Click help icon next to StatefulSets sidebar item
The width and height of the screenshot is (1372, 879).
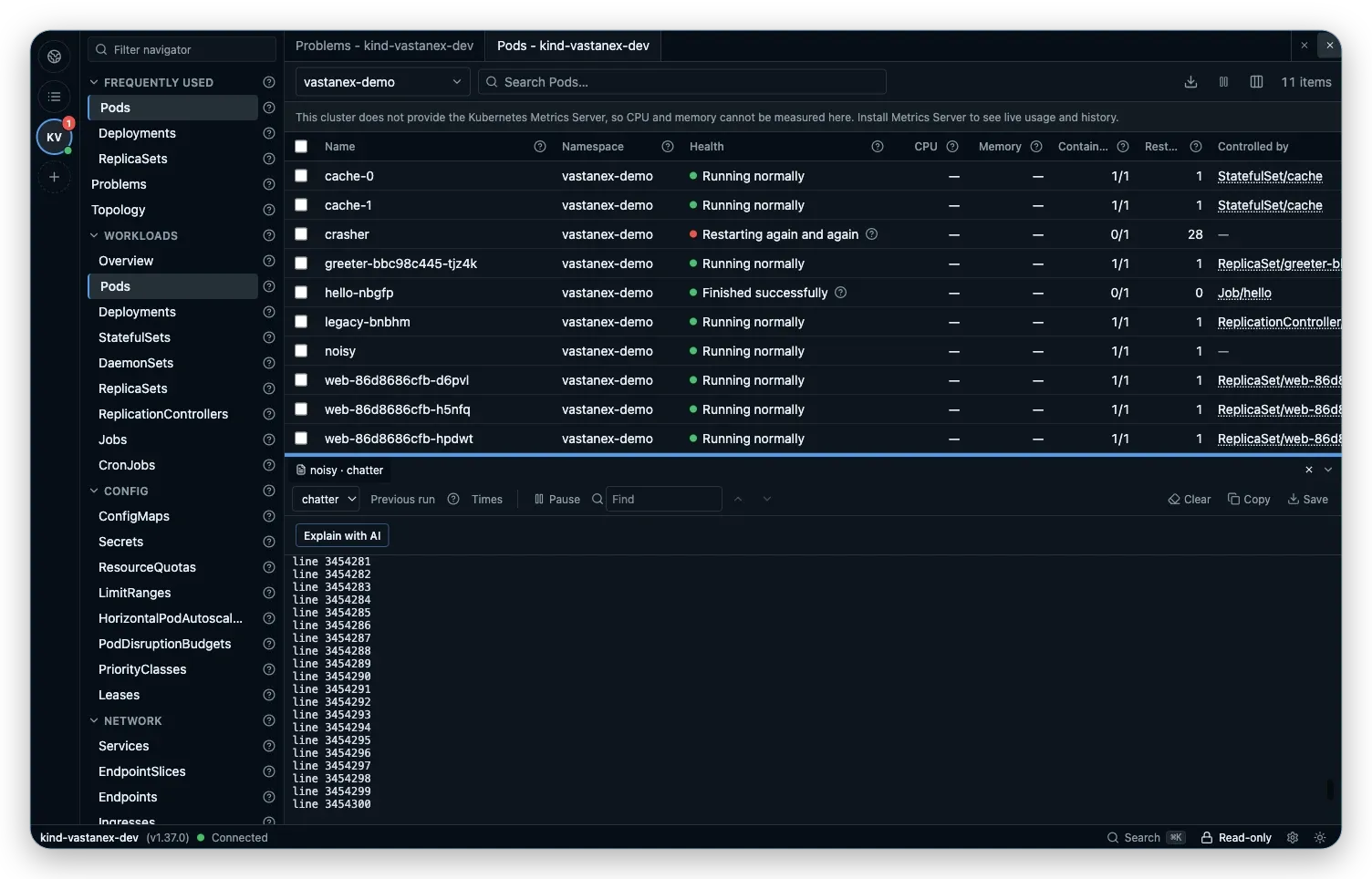(269, 337)
